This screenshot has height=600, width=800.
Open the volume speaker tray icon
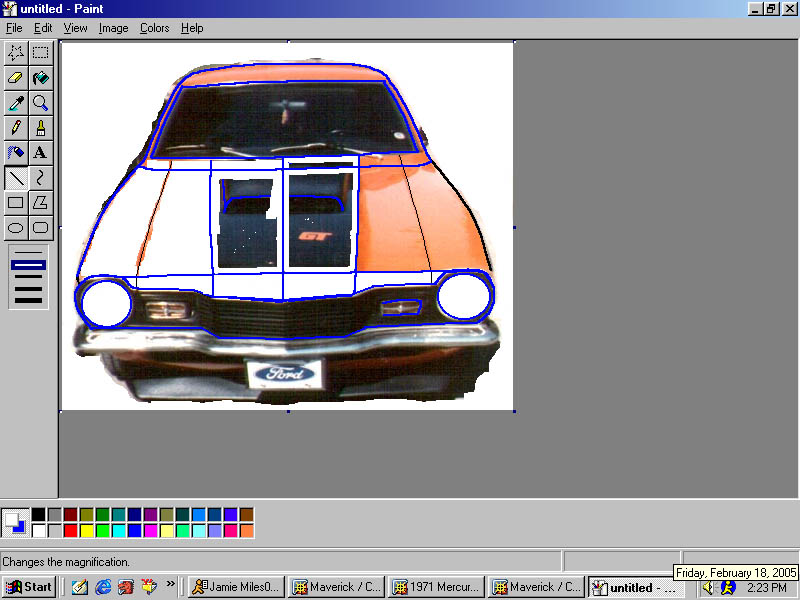(708, 588)
